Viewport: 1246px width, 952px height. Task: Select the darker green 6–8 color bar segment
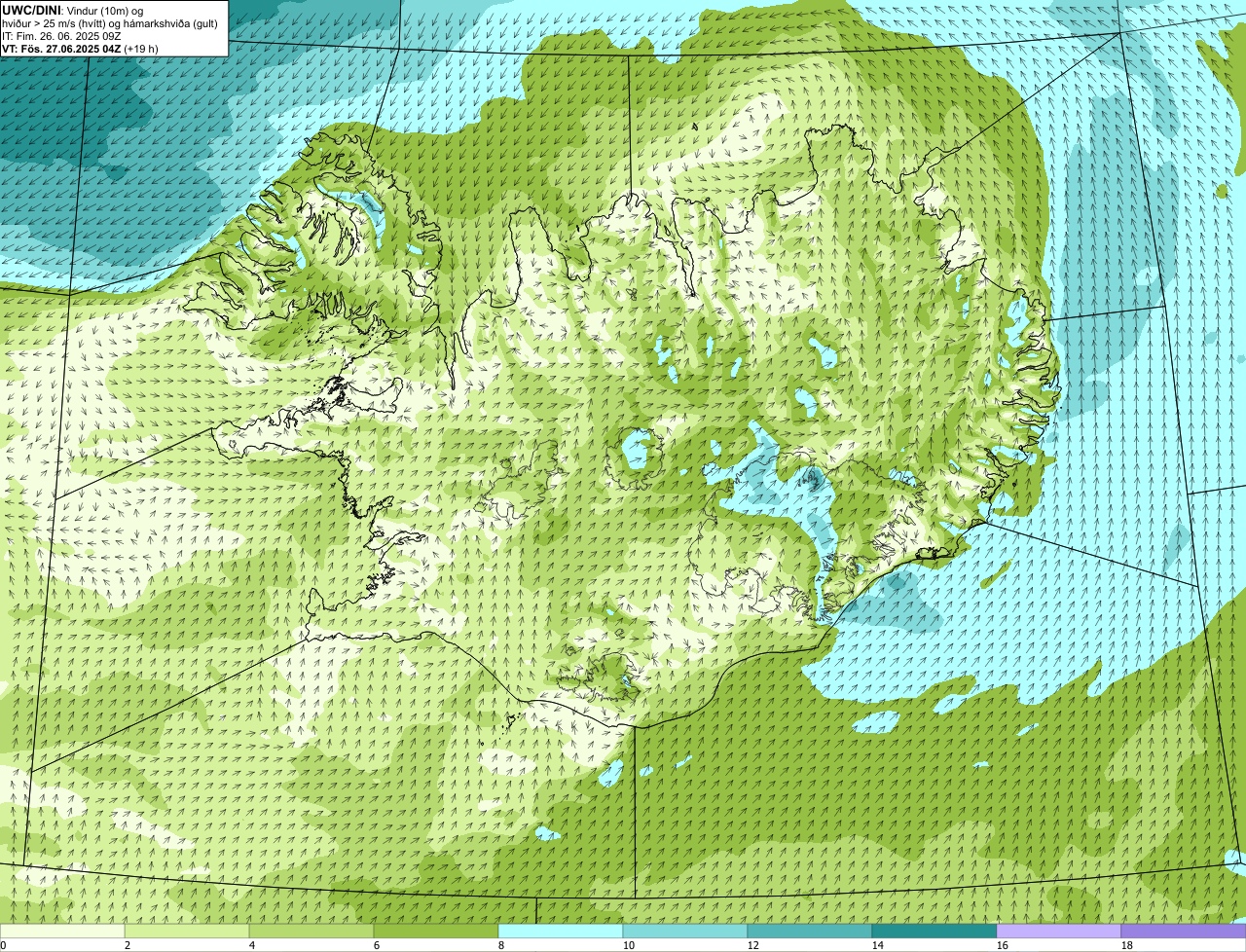pyautogui.click(x=436, y=931)
